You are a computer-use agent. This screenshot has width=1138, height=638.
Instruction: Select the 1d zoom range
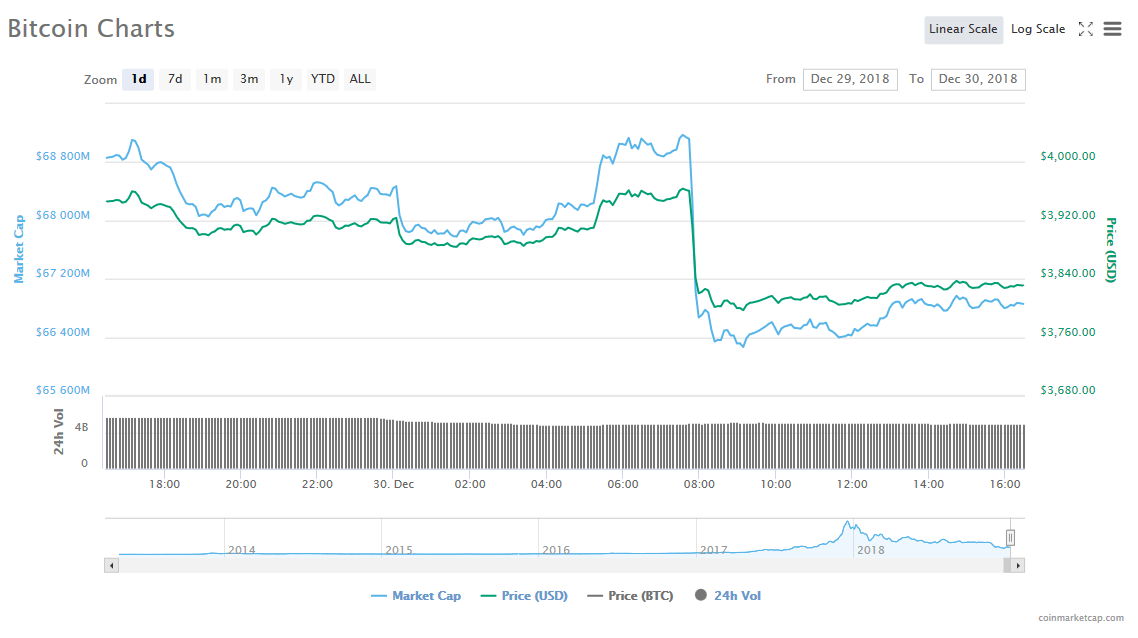pyautogui.click(x=138, y=79)
